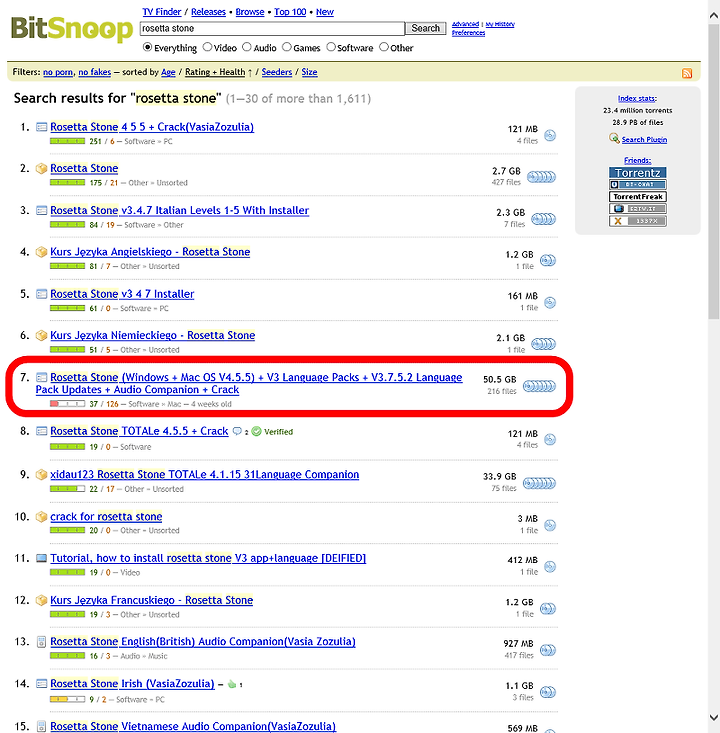Click disc icon for TOTALe 4.5.5 + Crack
Screen dimensions: 720x733
click(550, 439)
